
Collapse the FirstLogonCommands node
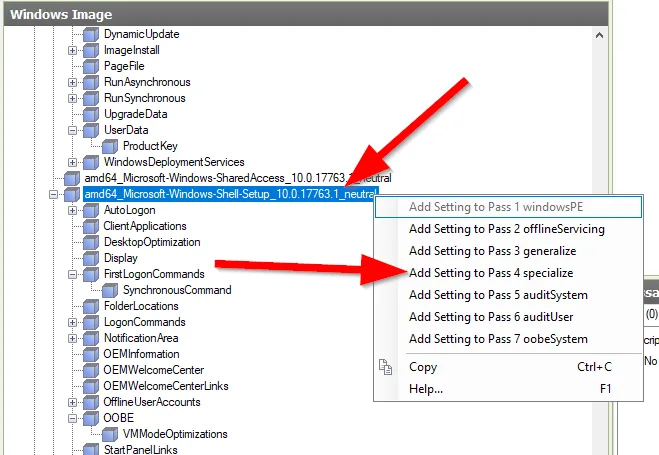tap(72, 274)
